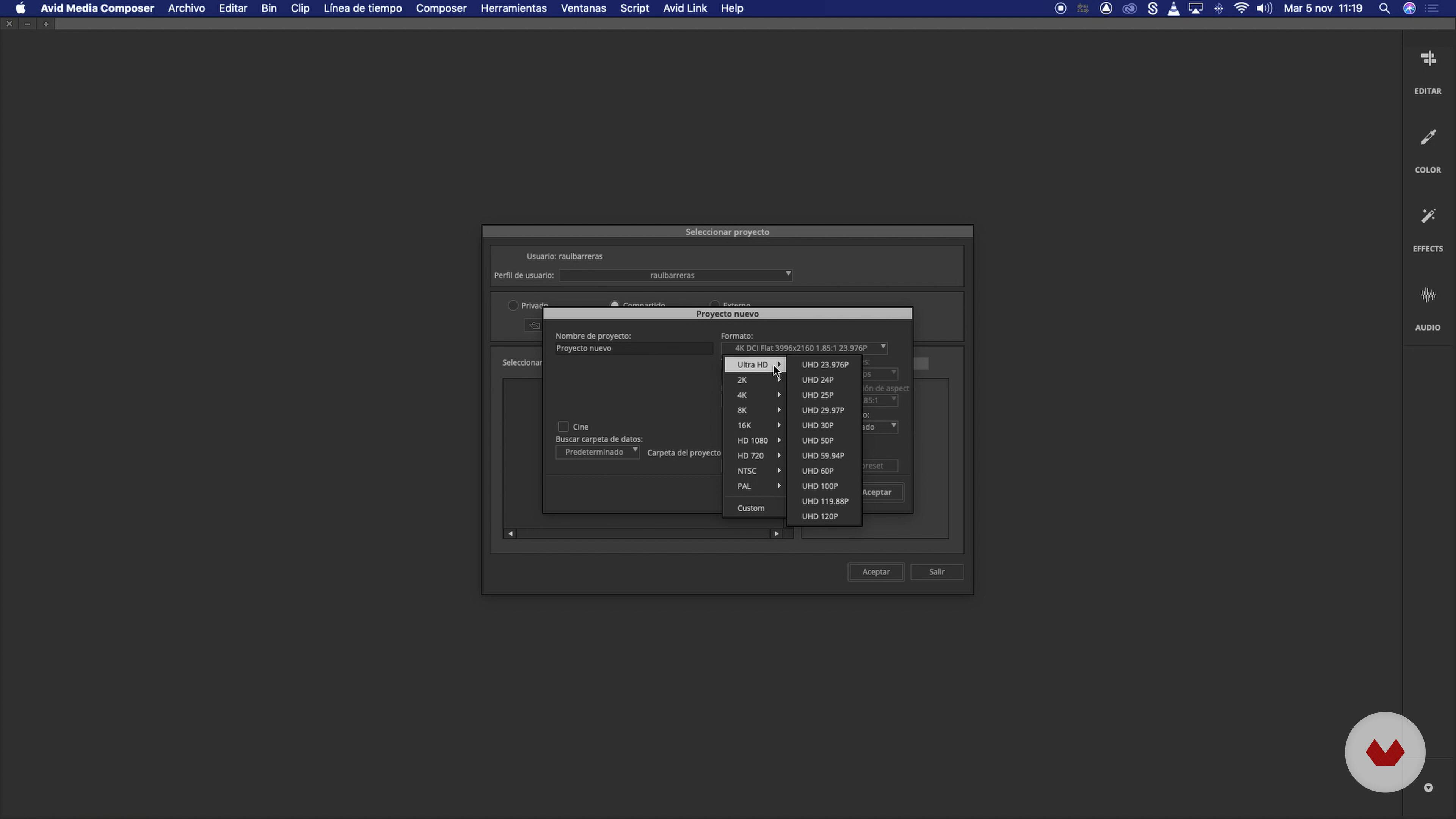
Task: Expand the 2K format submenu
Action: tap(755, 380)
